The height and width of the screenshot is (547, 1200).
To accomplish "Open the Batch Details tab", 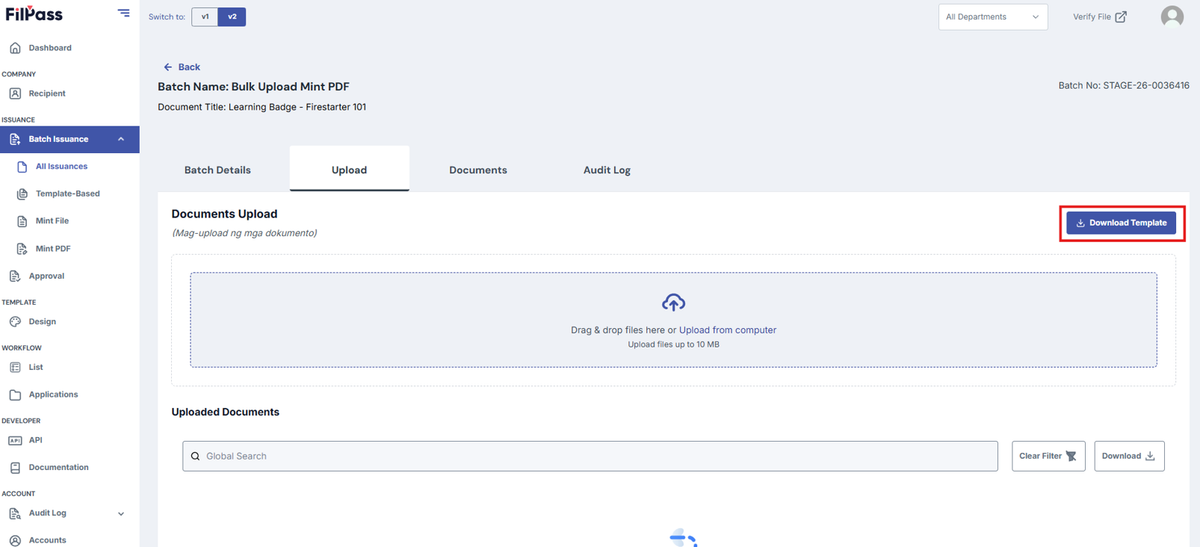I will tap(218, 170).
